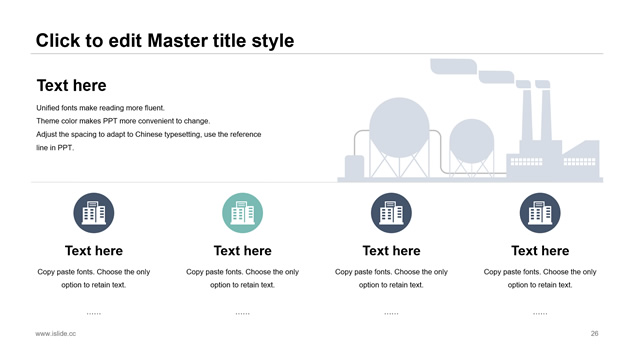This screenshot has width=635, height=361.
Task: Click the page number 26
Action: tap(595, 333)
